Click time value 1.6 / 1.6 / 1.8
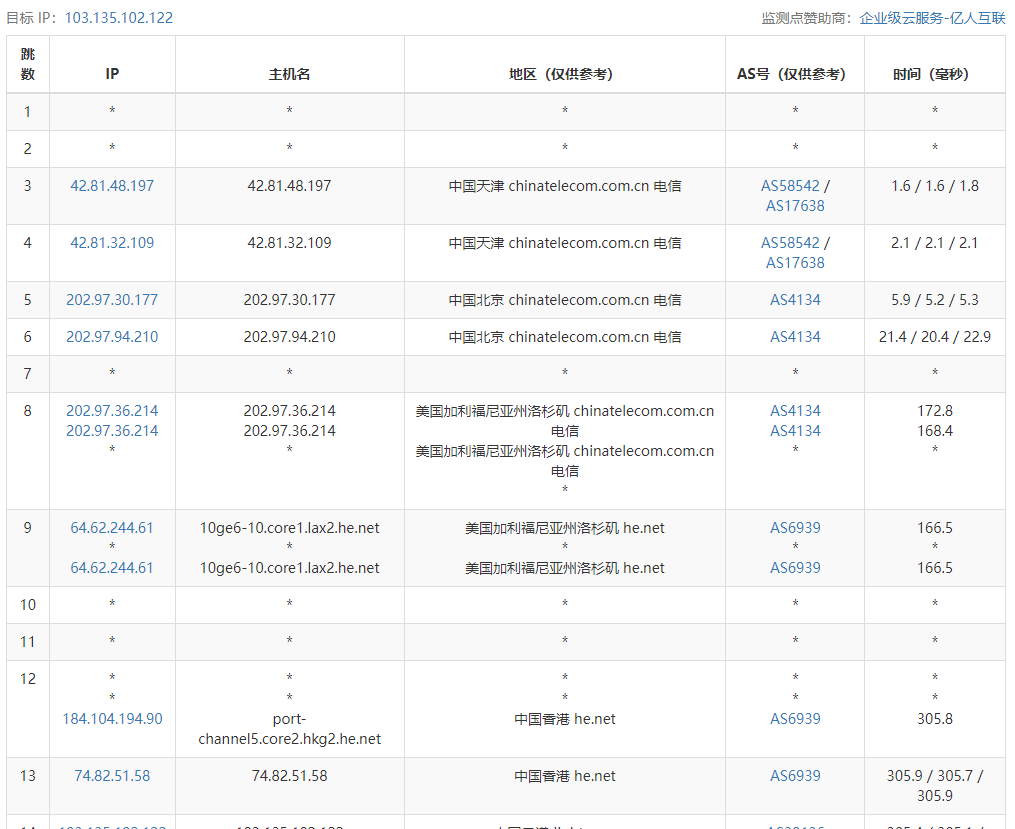 coord(935,186)
